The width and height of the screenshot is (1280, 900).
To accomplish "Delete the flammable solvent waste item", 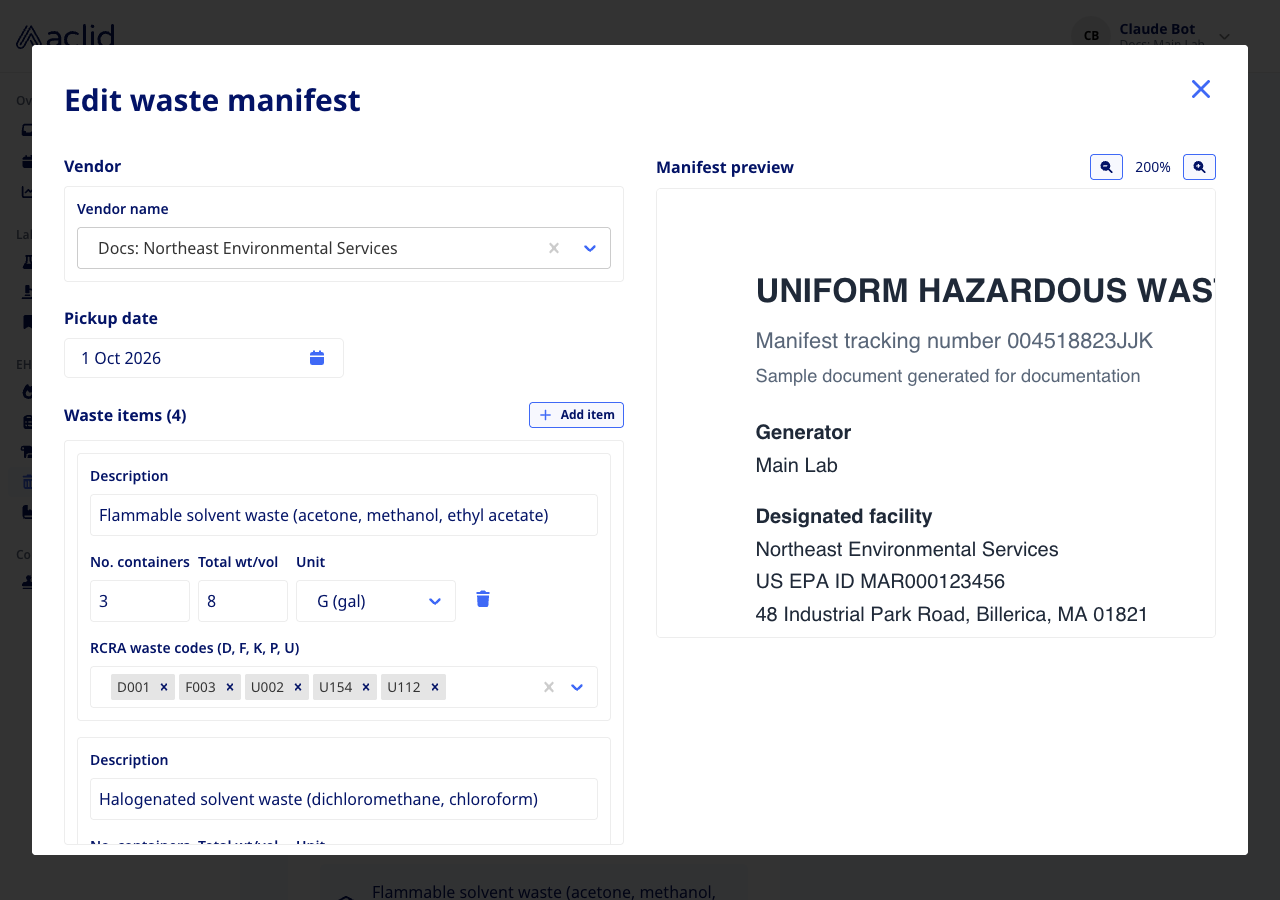I will coord(483,599).
